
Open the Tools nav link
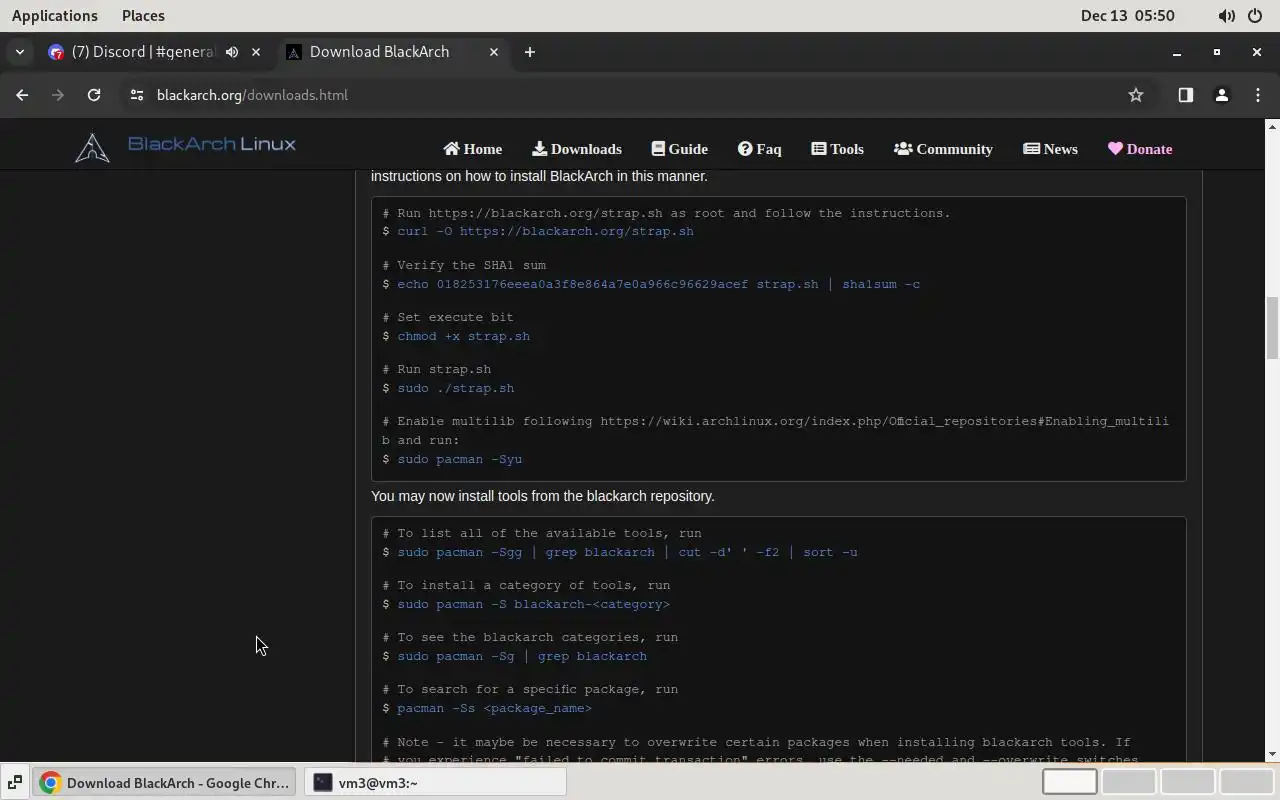(838, 149)
